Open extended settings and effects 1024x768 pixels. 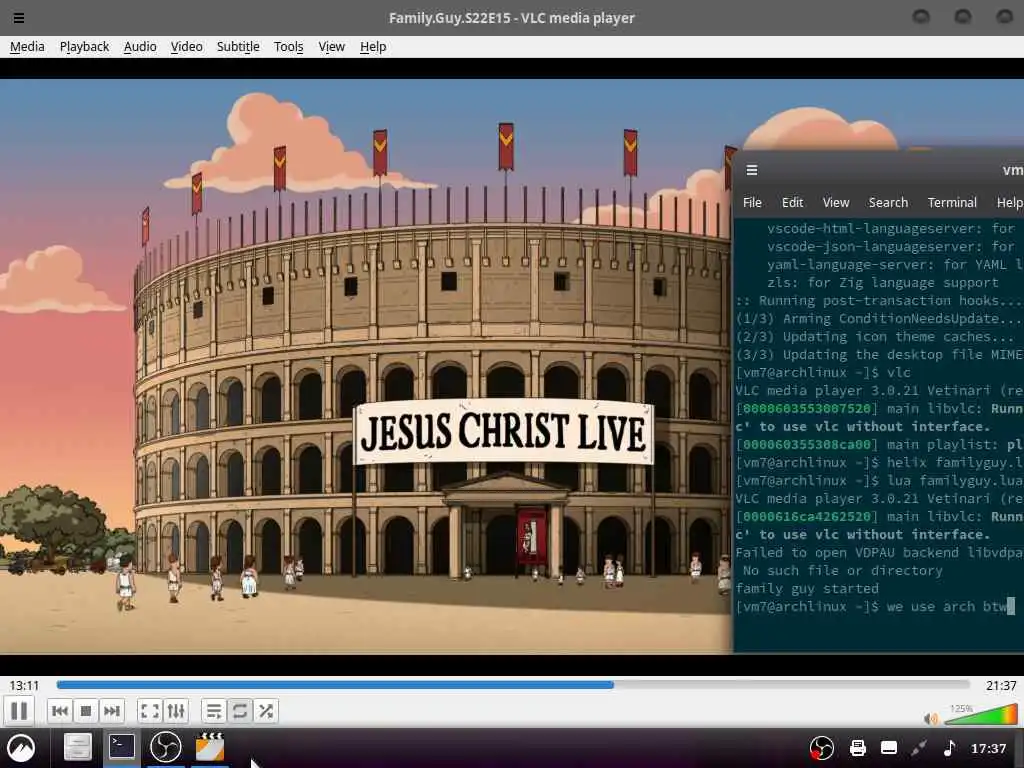tap(176, 711)
